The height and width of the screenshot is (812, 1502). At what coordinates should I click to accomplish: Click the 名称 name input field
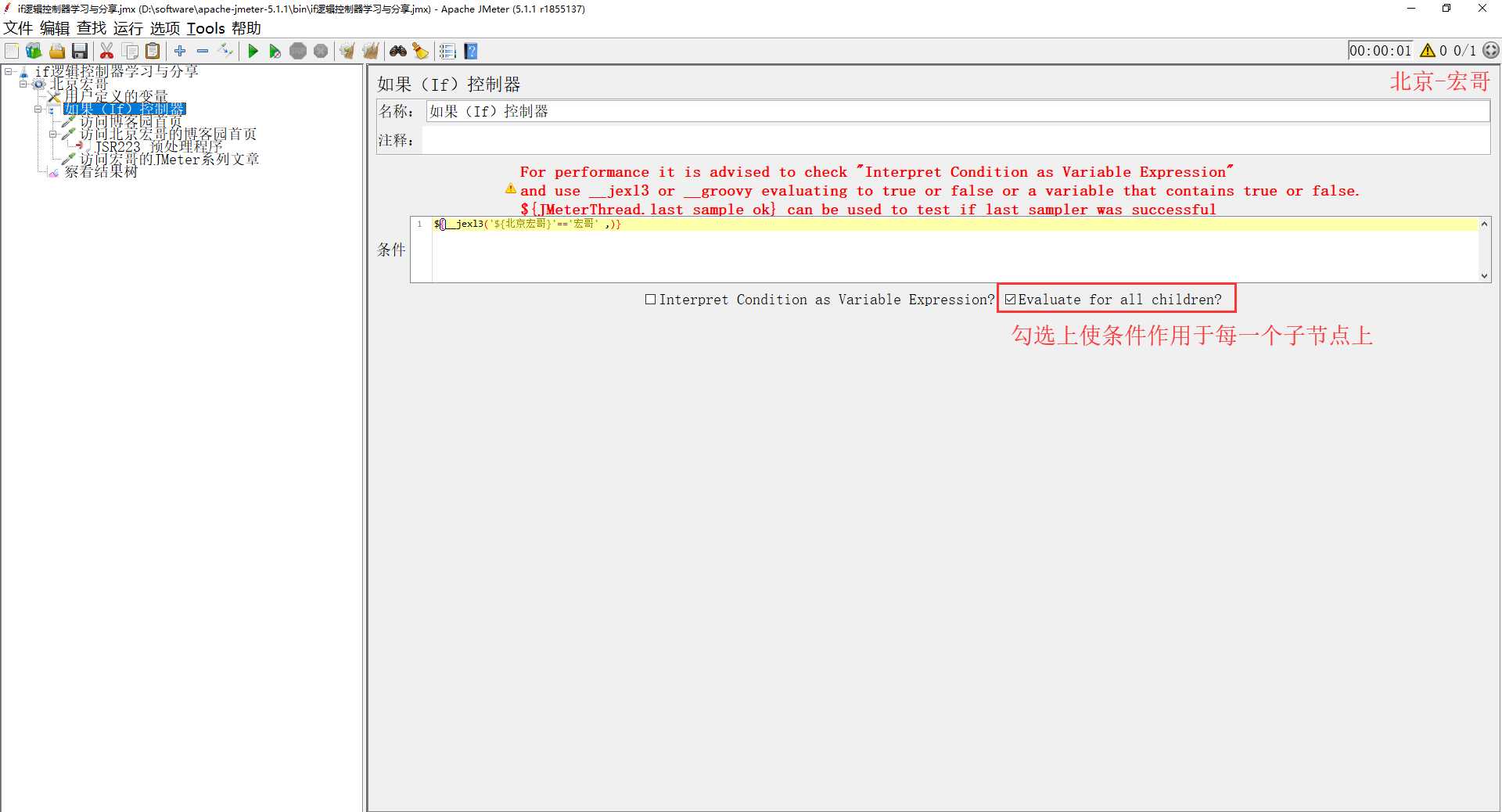point(958,111)
